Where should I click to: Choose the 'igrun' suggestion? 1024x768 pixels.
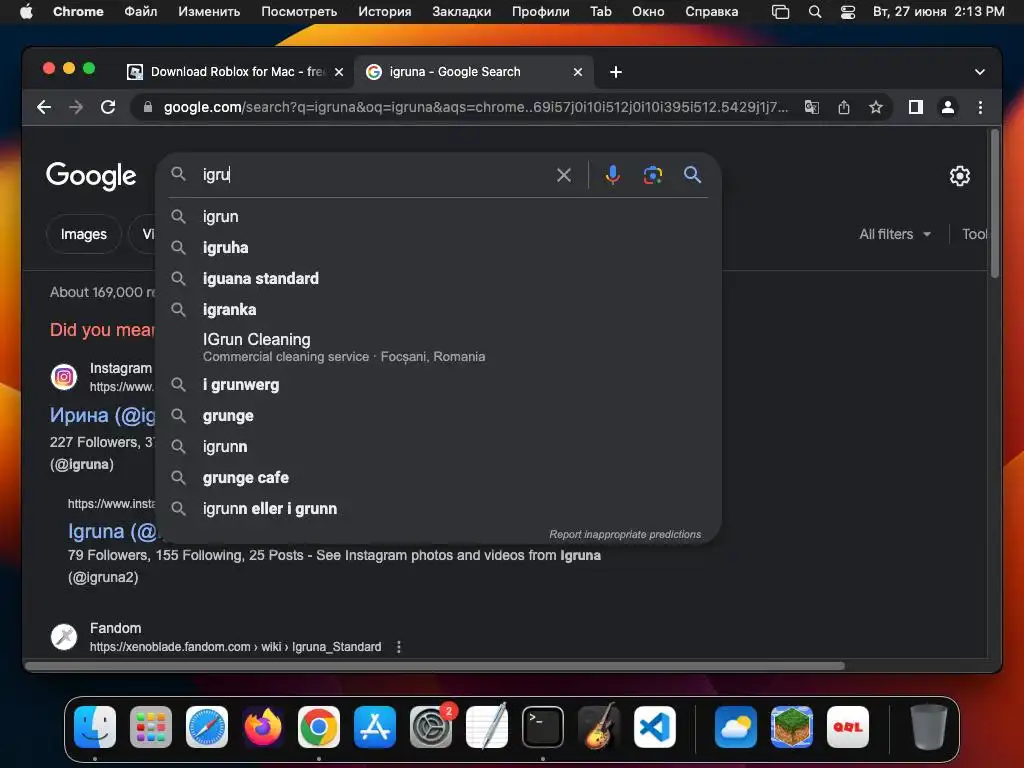[x=438, y=216]
